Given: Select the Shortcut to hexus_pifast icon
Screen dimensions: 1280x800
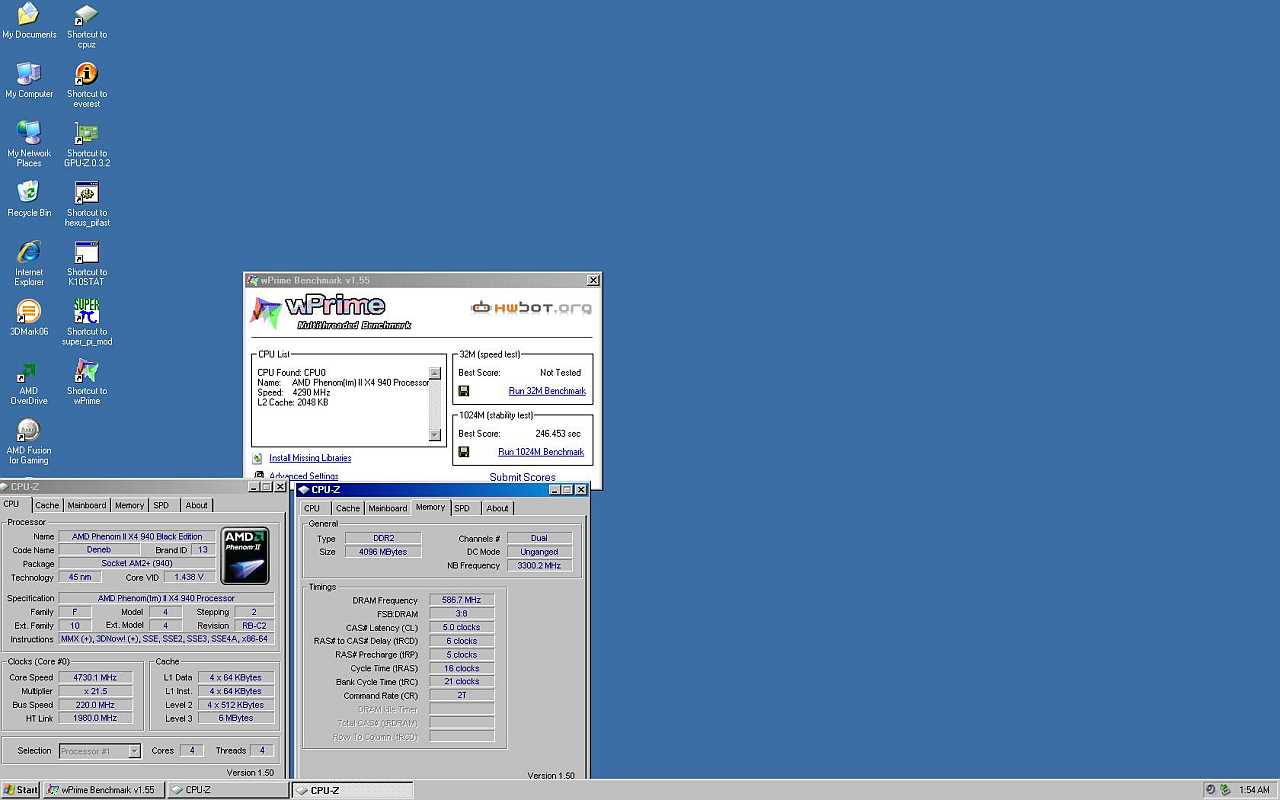Looking at the screenshot, I should click(87, 204).
